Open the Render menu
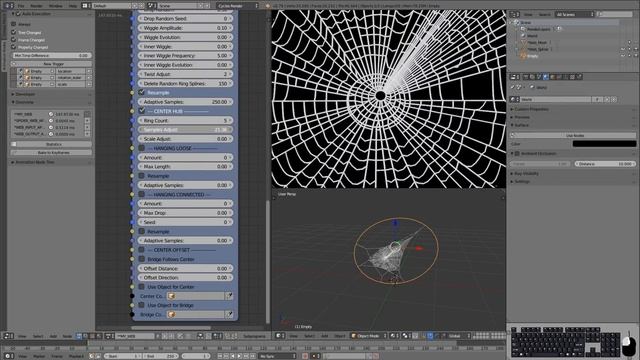 click(36, 6)
